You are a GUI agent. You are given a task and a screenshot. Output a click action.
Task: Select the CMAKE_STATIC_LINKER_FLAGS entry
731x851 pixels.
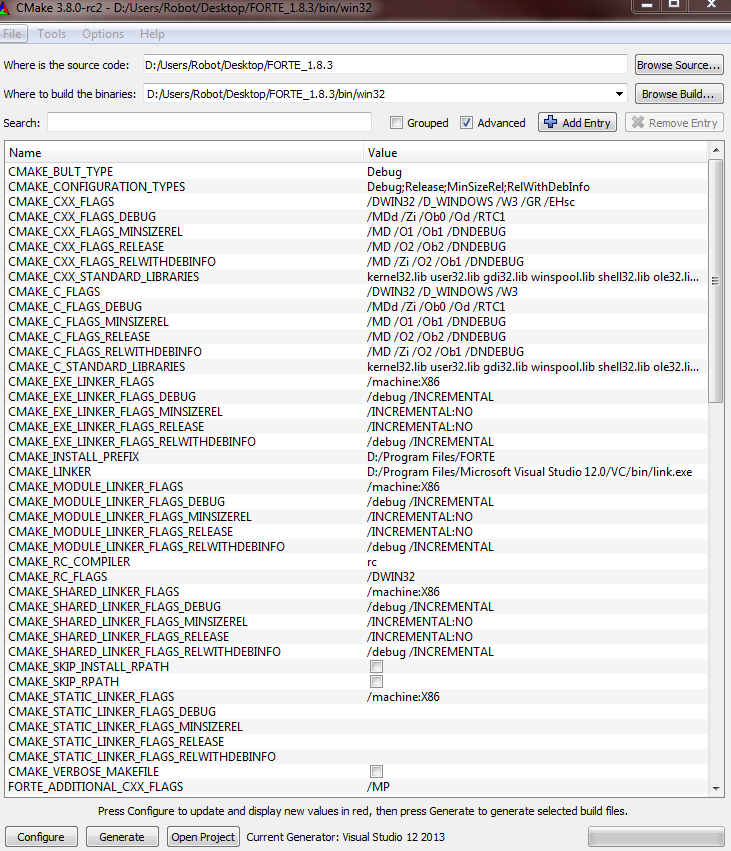click(x=91, y=697)
